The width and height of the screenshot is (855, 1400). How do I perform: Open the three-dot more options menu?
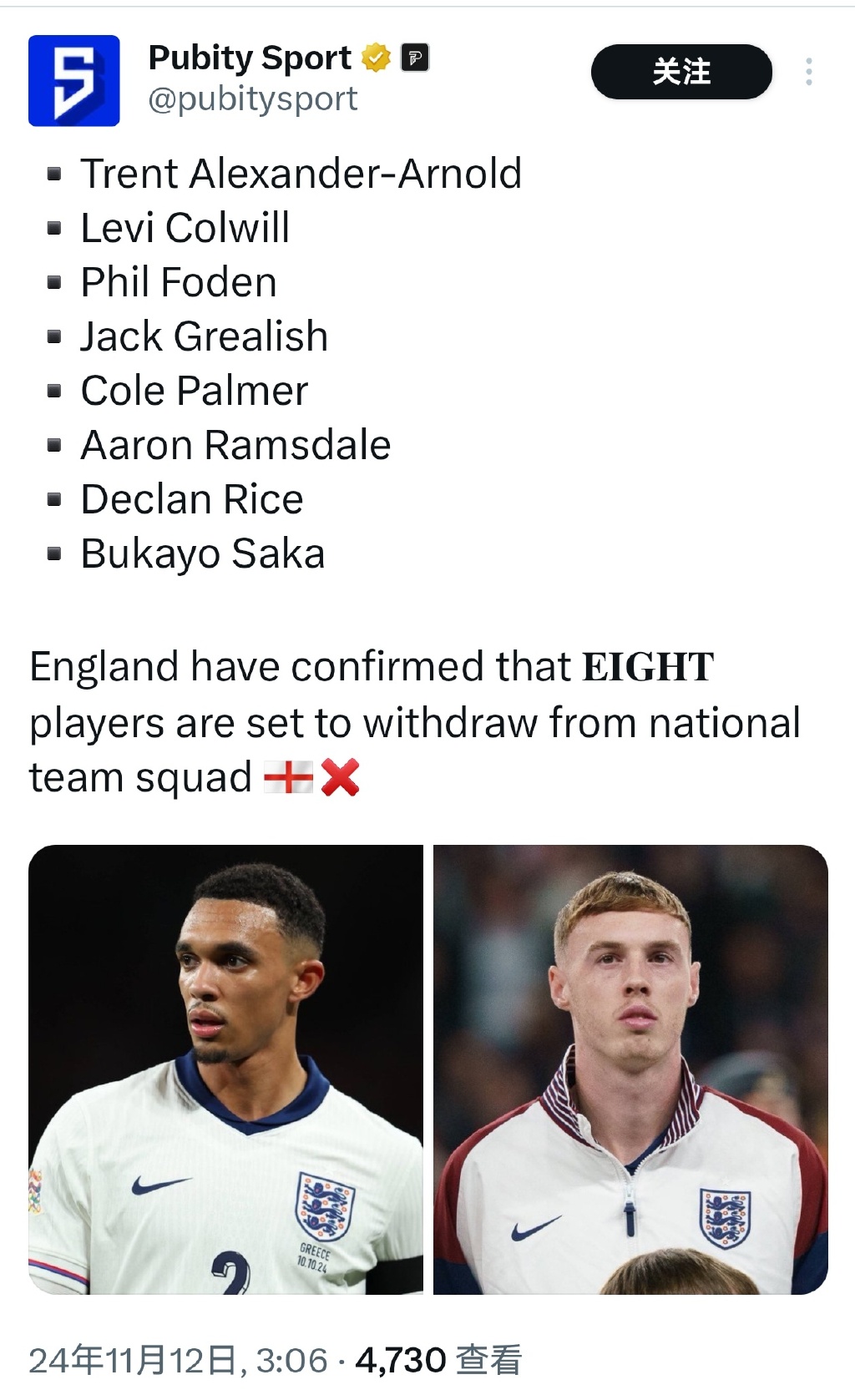(x=808, y=72)
